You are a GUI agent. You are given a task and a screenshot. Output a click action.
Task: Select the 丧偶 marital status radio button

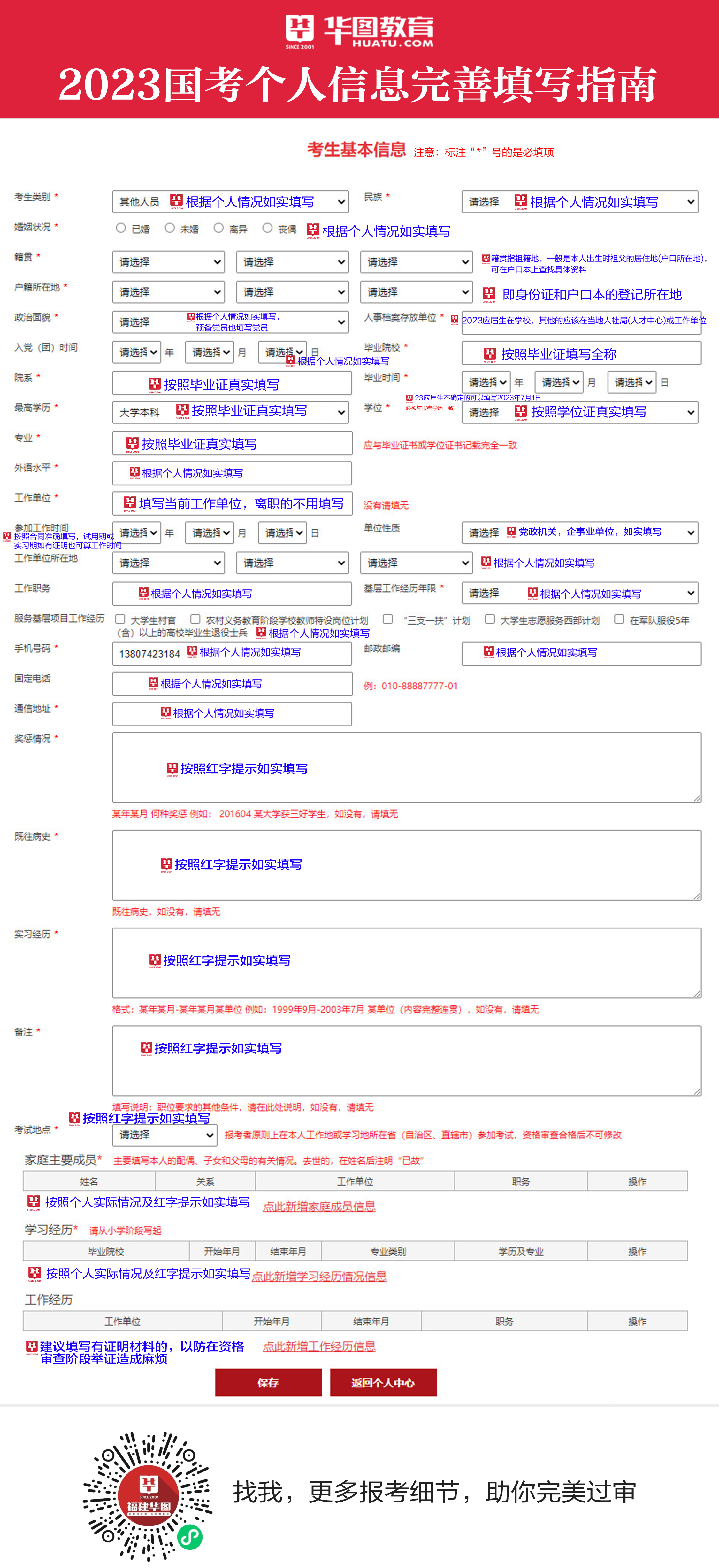click(267, 228)
